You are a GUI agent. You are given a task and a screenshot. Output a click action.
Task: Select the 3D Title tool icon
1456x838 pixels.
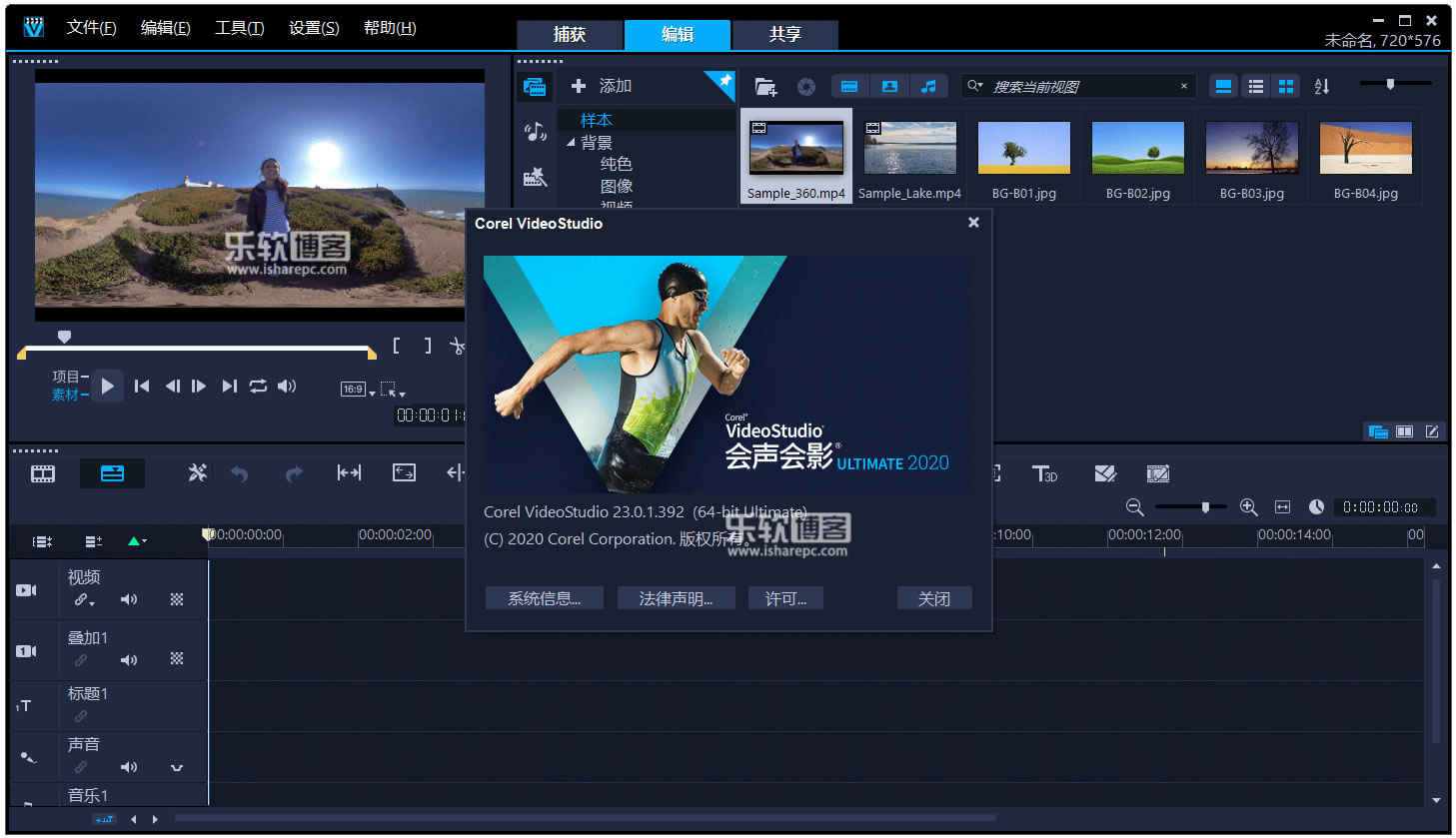pyautogui.click(x=1045, y=474)
